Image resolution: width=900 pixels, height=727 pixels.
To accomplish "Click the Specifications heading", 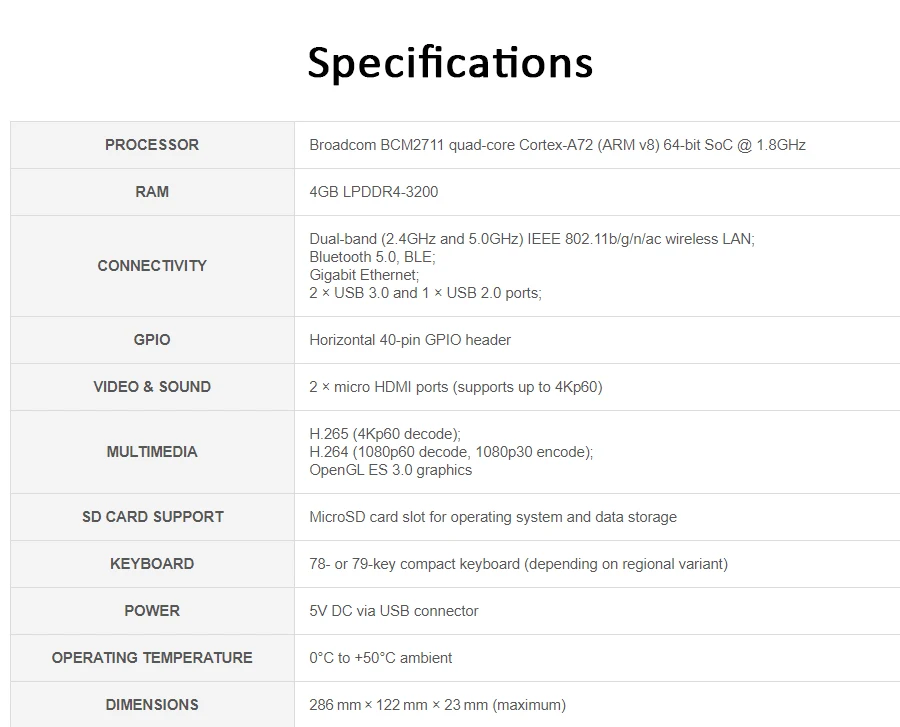I will (450, 63).
